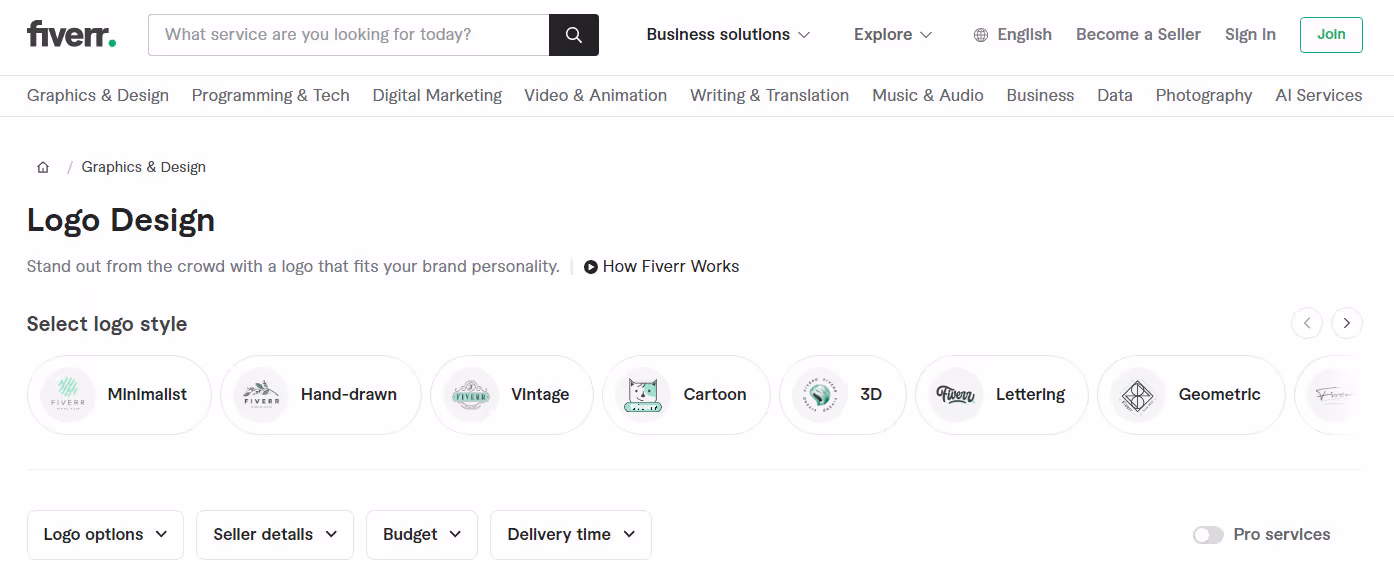
Task: Click Become a Seller link
Action: [x=1138, y=35]
